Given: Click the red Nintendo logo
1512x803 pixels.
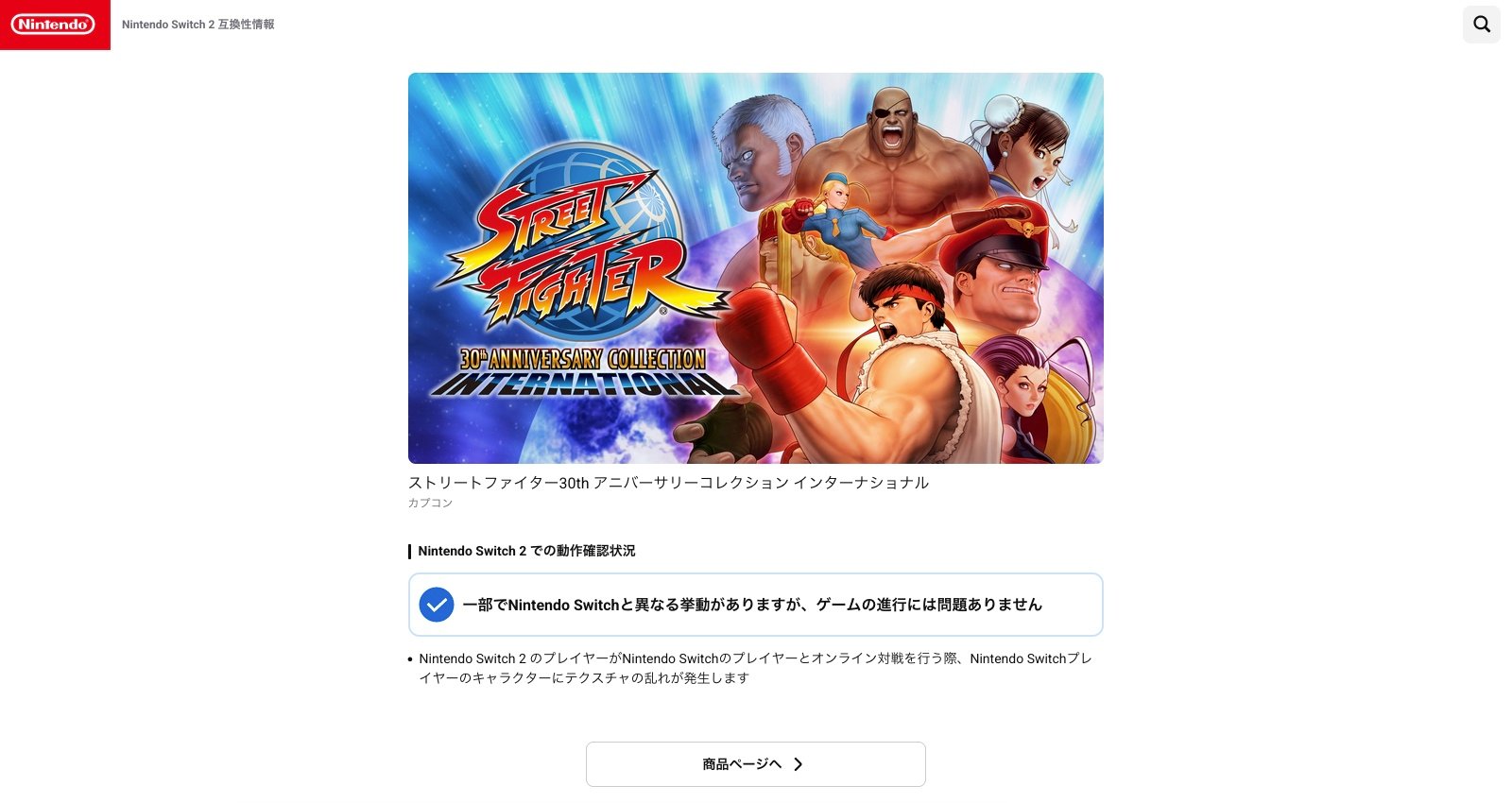Looking at the screenshot, I should [54, 25].
